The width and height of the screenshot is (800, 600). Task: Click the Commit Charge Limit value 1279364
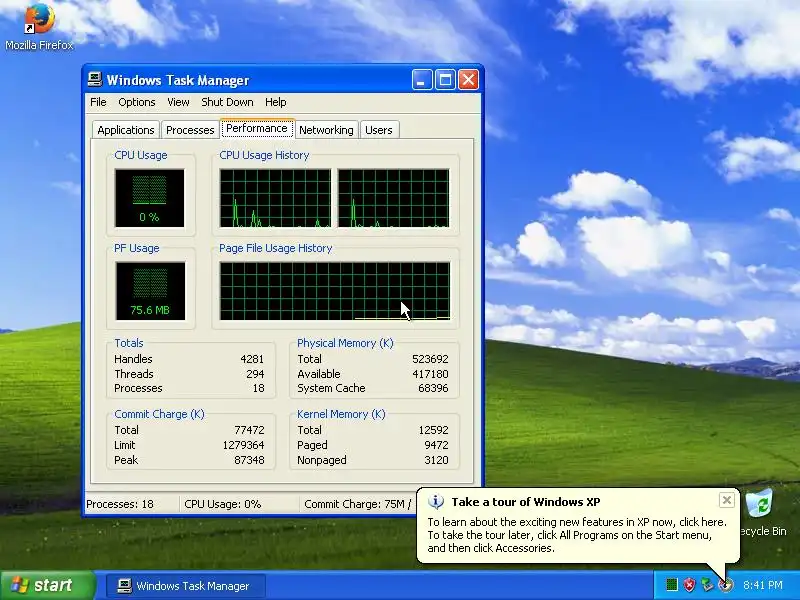pos(243,445)
